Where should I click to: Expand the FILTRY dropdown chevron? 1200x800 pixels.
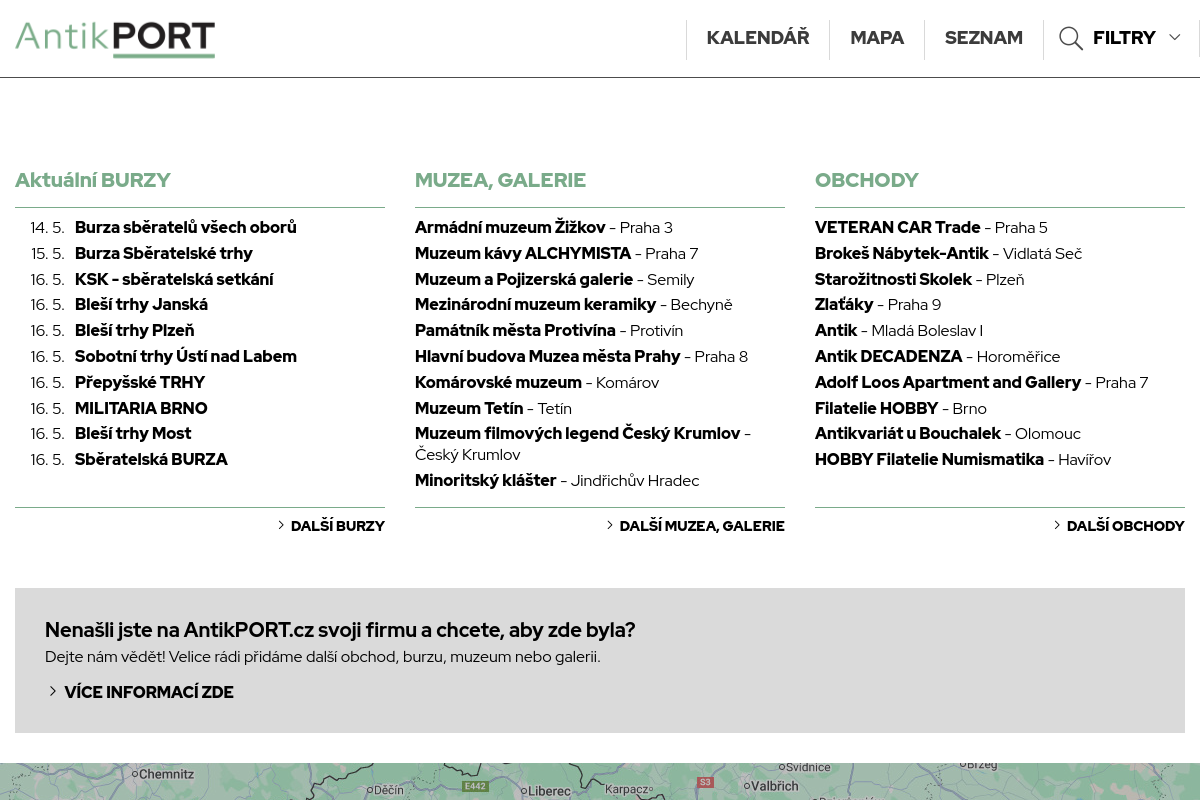pos(1175,38)
